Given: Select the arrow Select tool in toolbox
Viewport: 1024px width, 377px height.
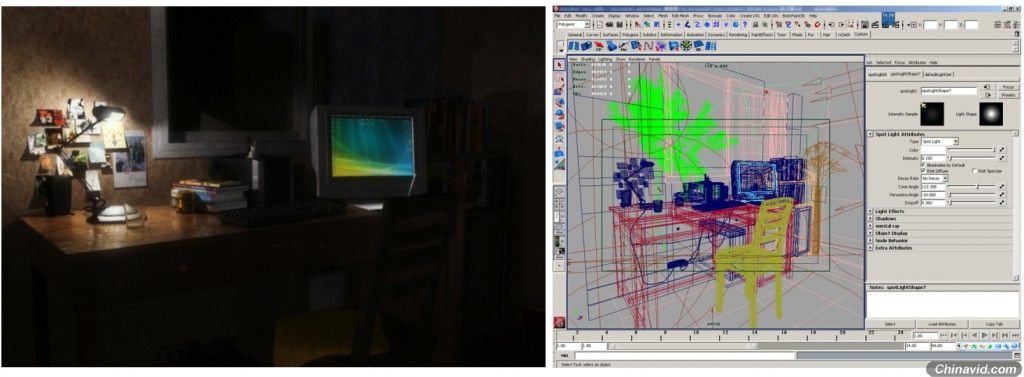Looking at the screenshot, I should 559,65.
